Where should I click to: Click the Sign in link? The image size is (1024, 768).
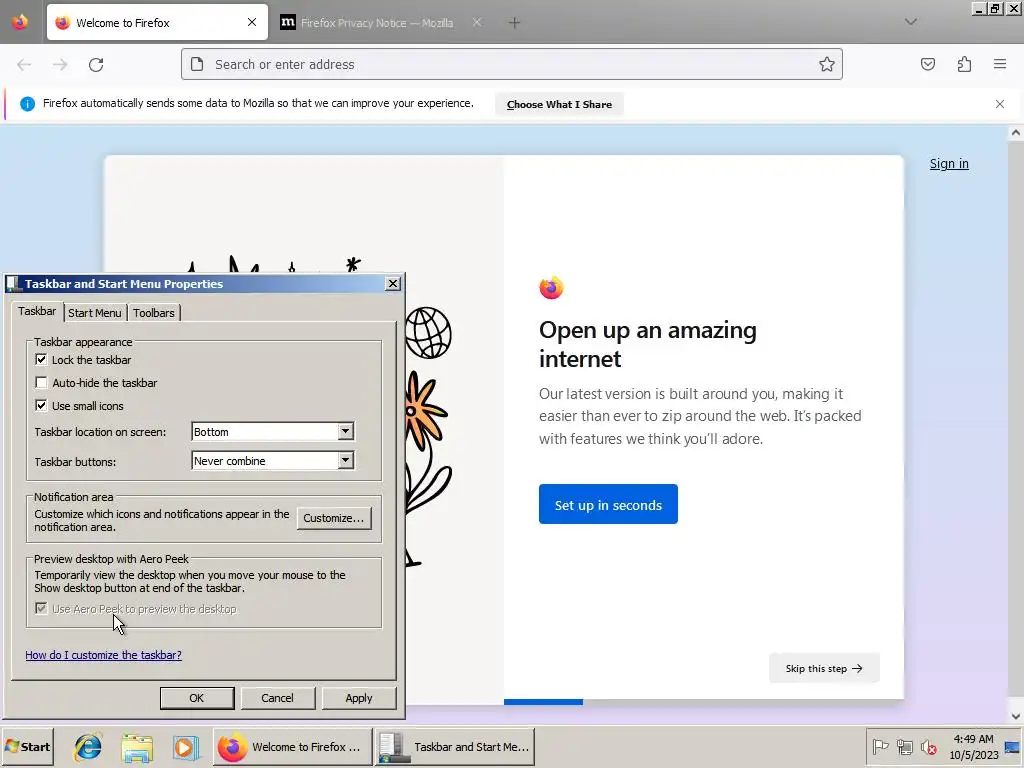949,164
